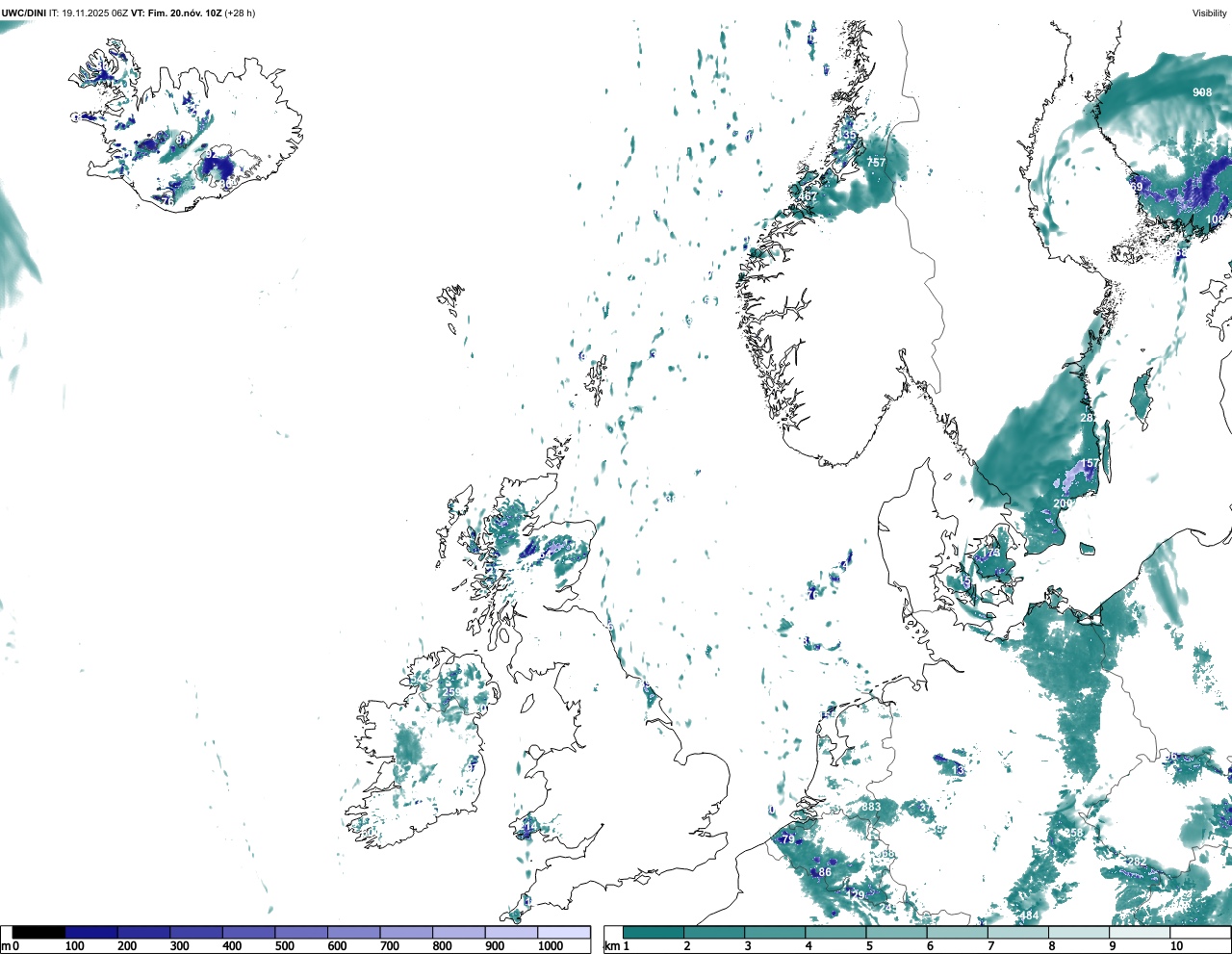Click the 200 visibility value in southern Sweden
This screenshot has width=1232, height=954.
(1063, 503)
